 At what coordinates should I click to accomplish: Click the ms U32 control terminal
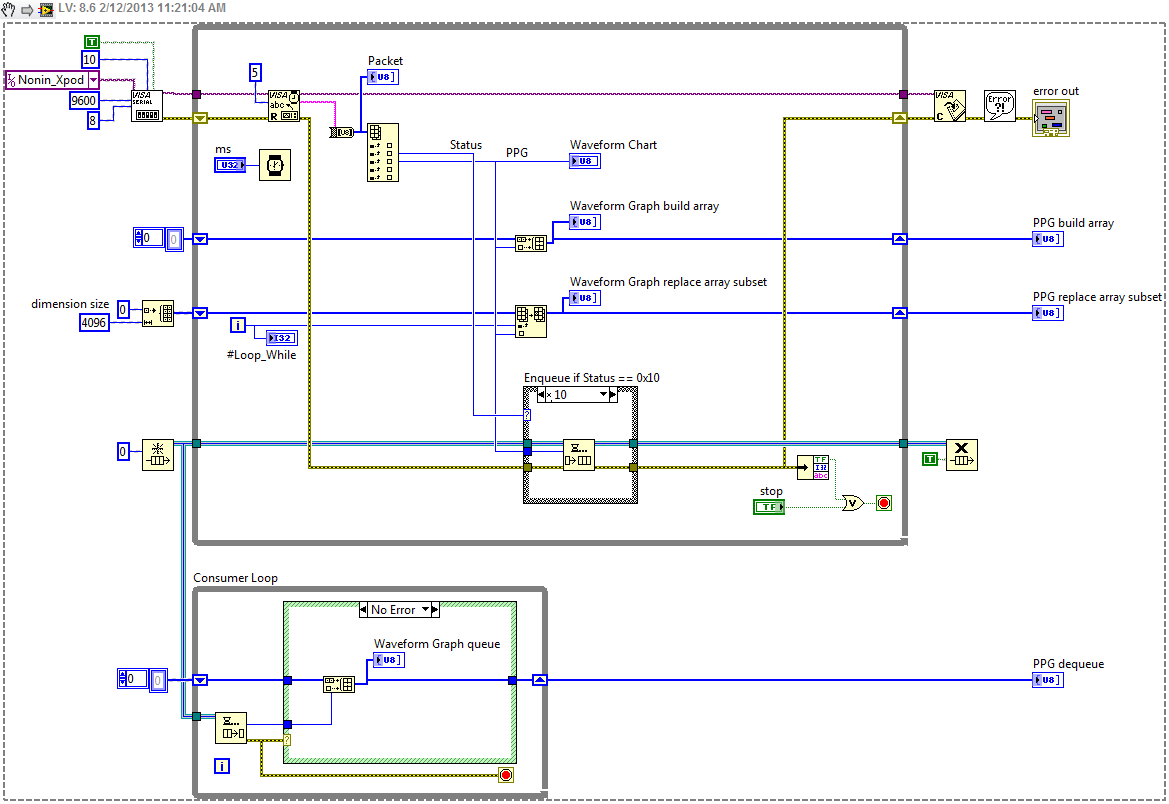[230, 165]
